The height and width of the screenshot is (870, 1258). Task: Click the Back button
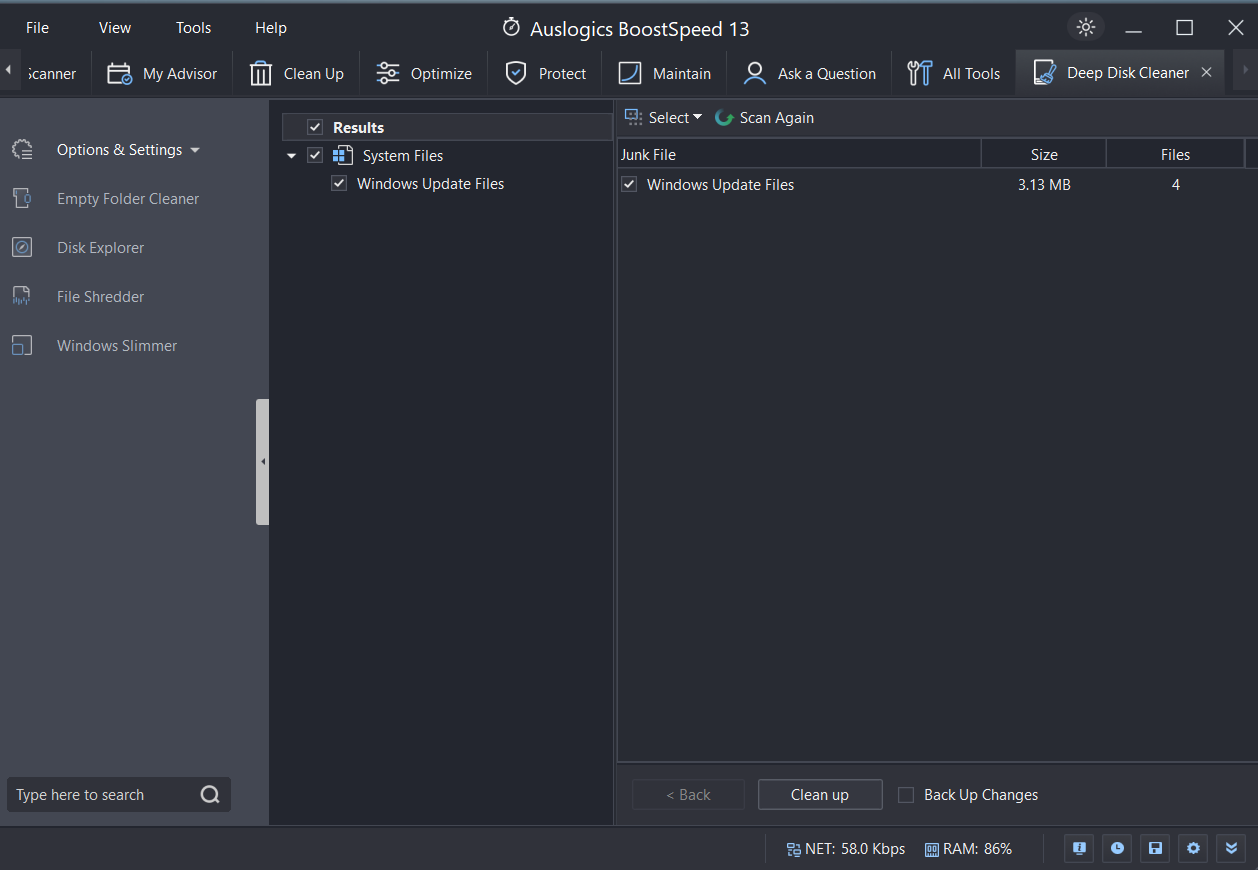click(688, 795)
